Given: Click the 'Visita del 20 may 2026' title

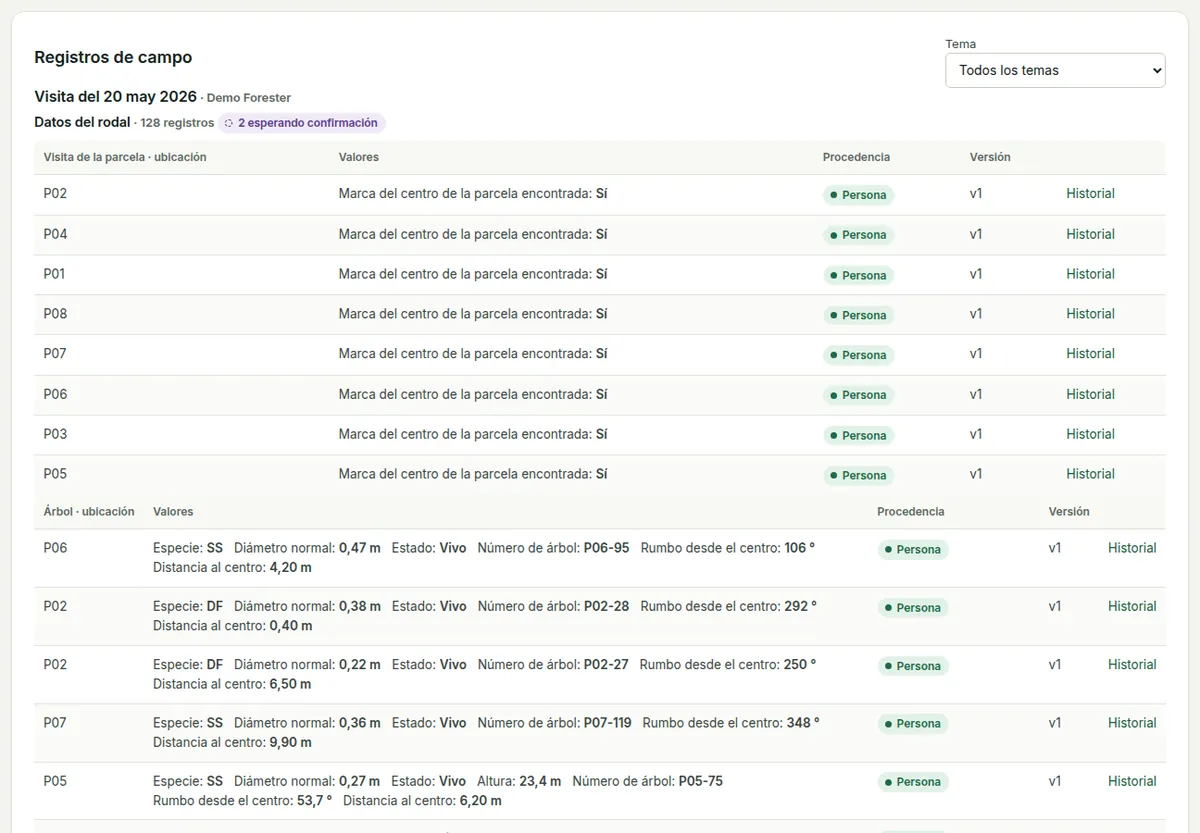Looking at the screenshot, I should [115, 97].
